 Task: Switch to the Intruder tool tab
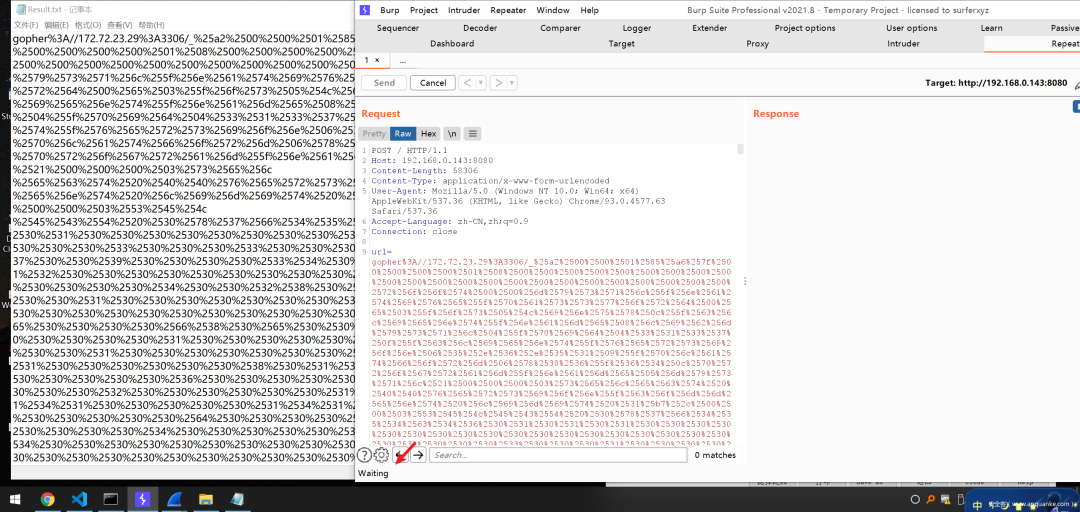[x=903, y=43]
